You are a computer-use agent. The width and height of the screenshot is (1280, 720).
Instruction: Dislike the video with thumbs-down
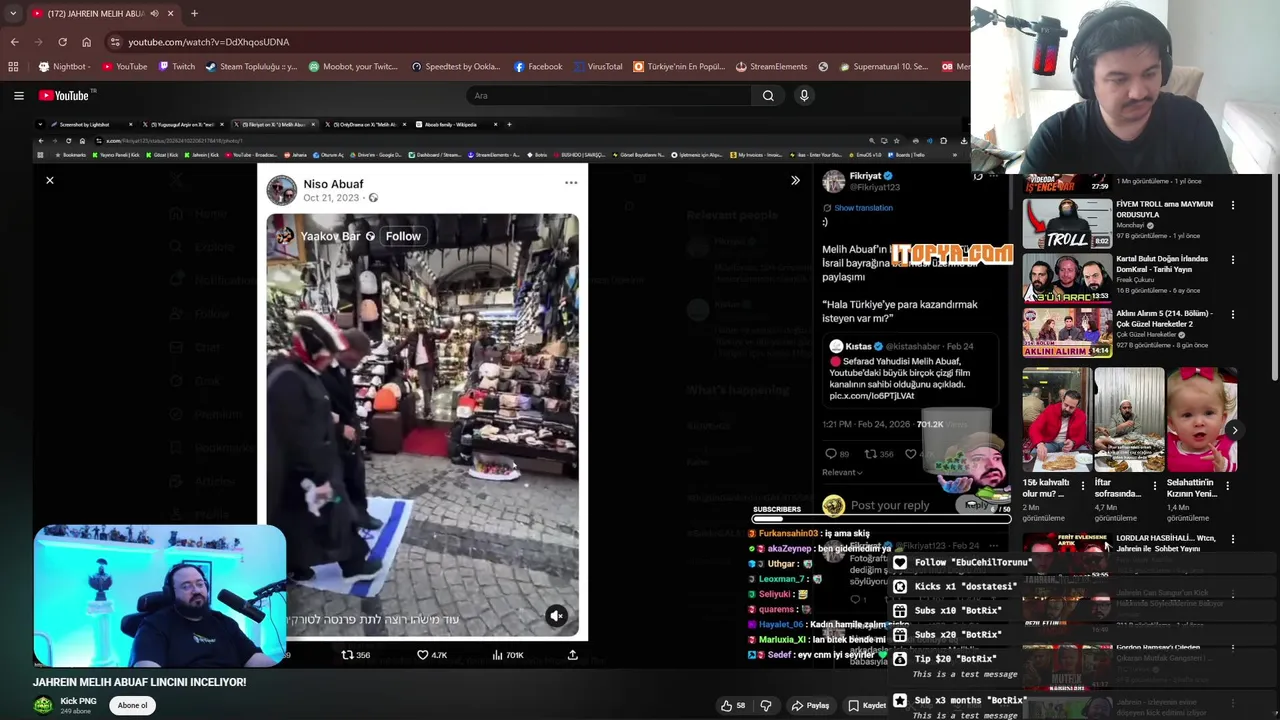click(766, 705)
